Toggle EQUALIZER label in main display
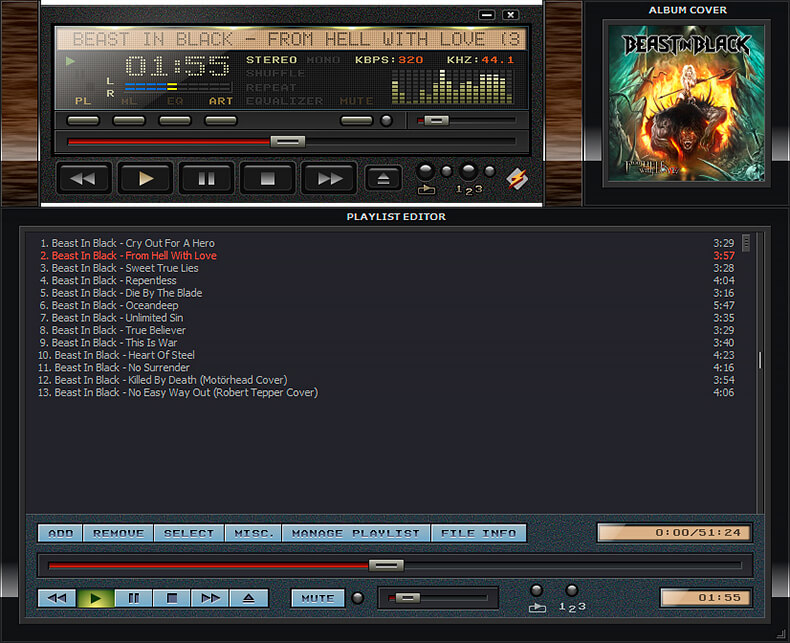The height and width of the screenshot is (643, 790). tap(284, 101)
